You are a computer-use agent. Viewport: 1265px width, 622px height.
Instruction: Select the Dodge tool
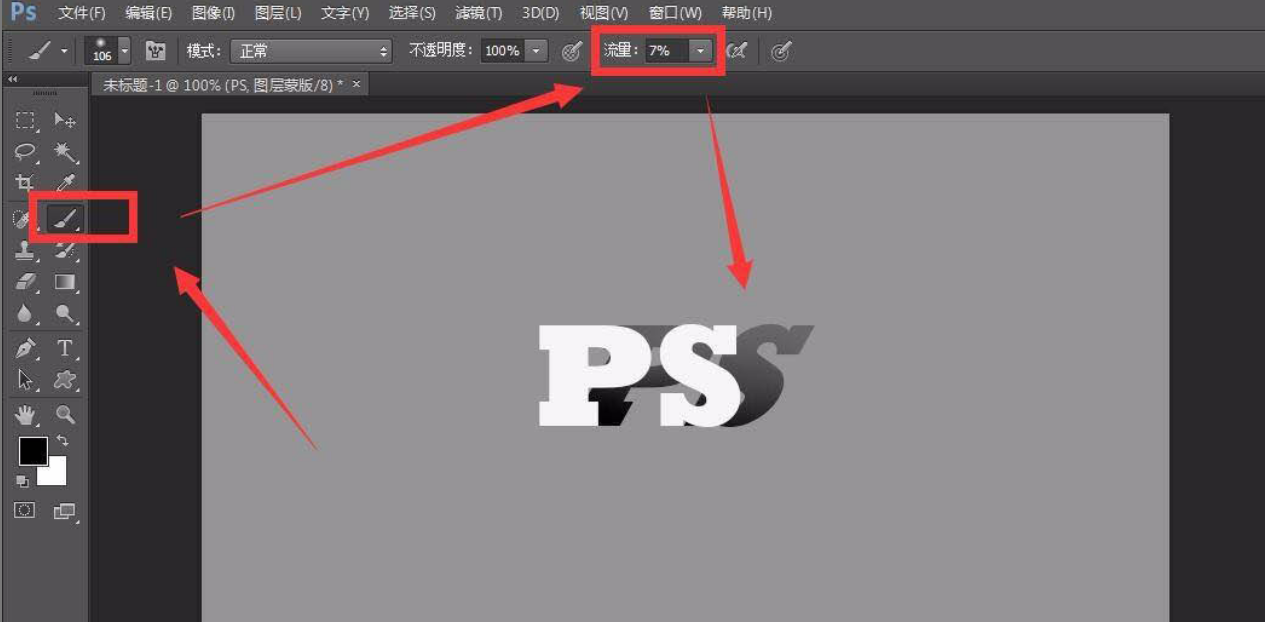pyautogui.click(x=65, y=314)
